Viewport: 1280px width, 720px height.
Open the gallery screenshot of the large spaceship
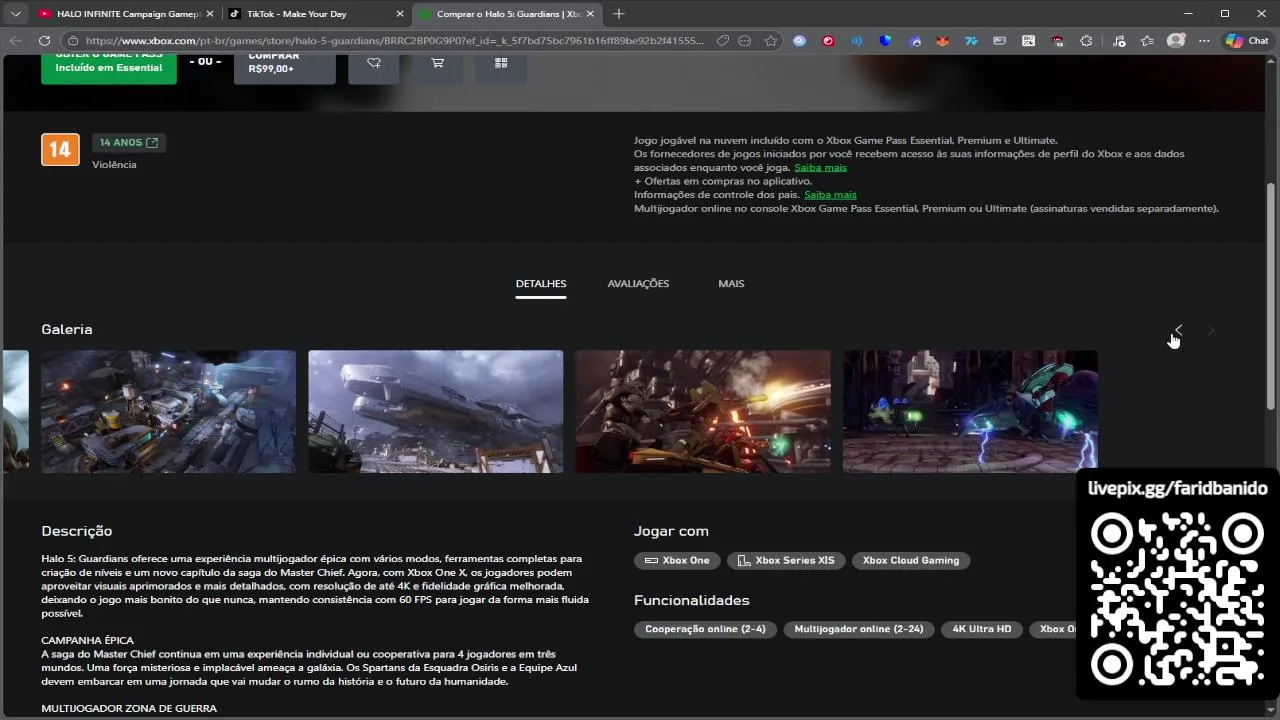click(x=435, y=411)
